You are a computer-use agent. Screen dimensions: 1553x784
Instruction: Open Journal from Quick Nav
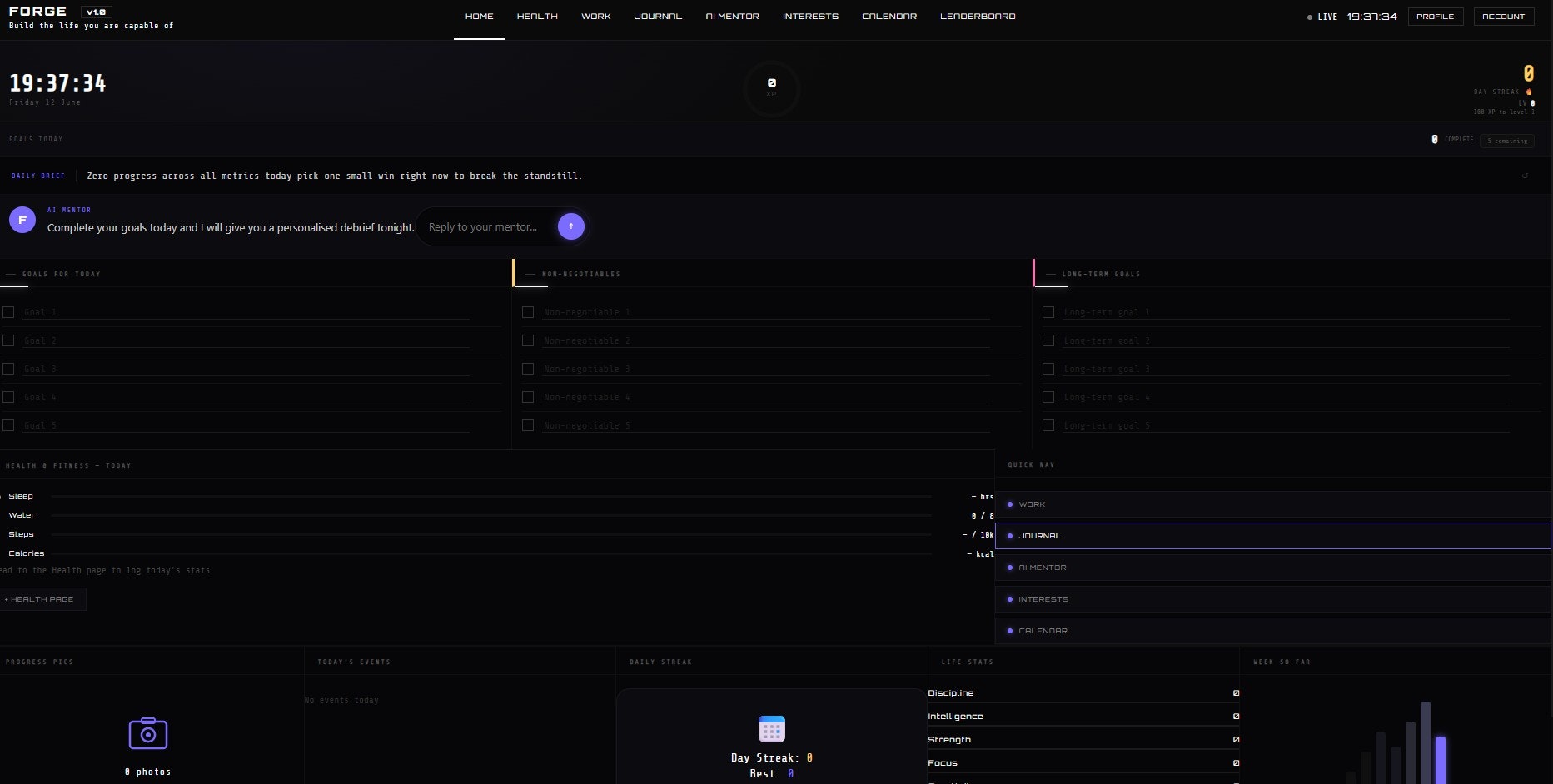tap(1273, 536)
